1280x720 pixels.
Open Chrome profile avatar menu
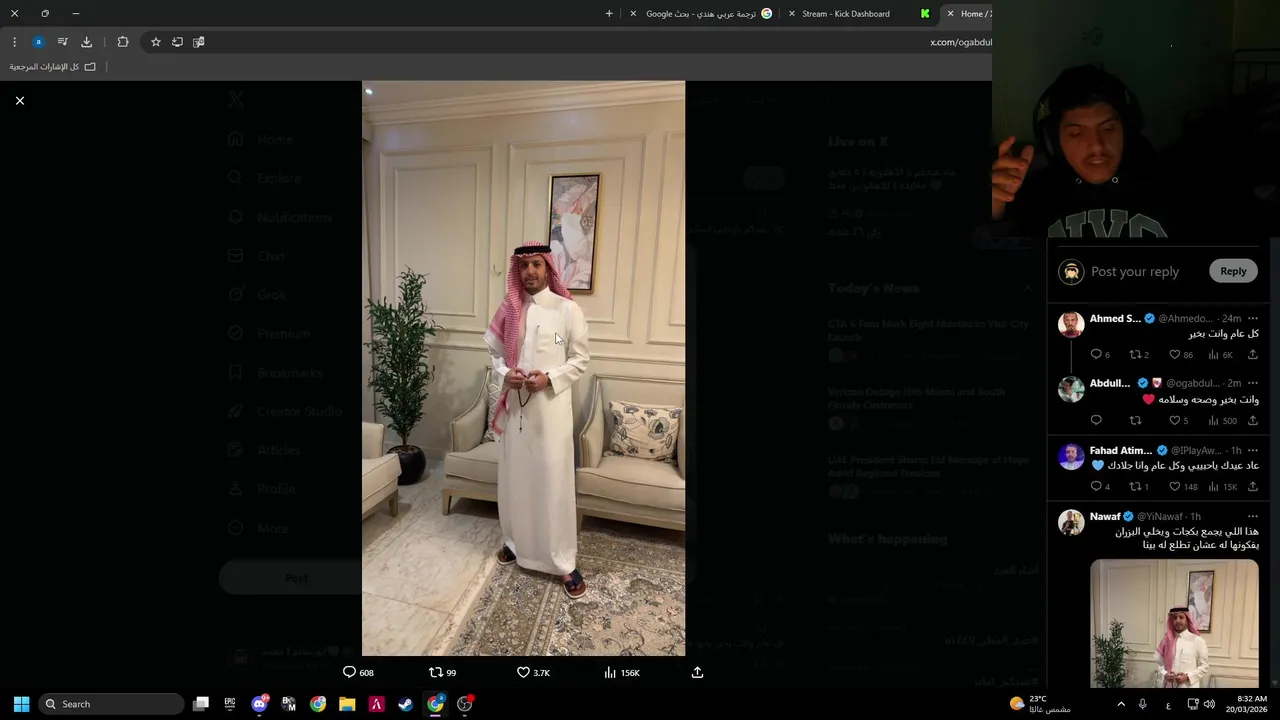(38, 42)
